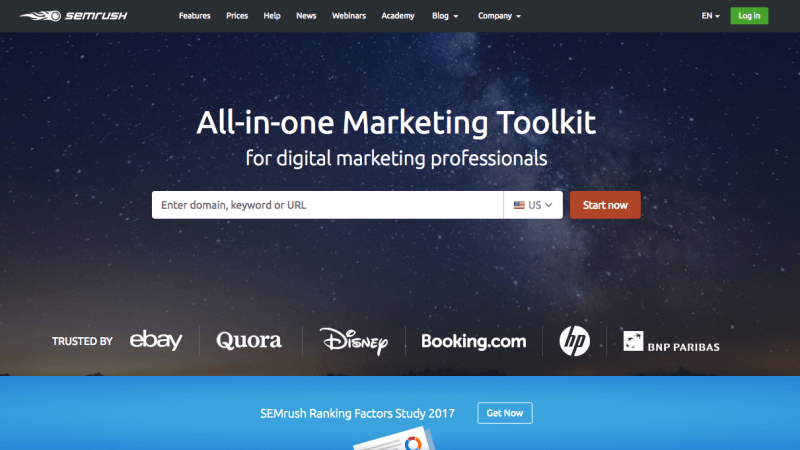This screenshot has height=450, width=800.
Task: Expand the Company menu
Action: pyautogui.click(x=499, y=16)
